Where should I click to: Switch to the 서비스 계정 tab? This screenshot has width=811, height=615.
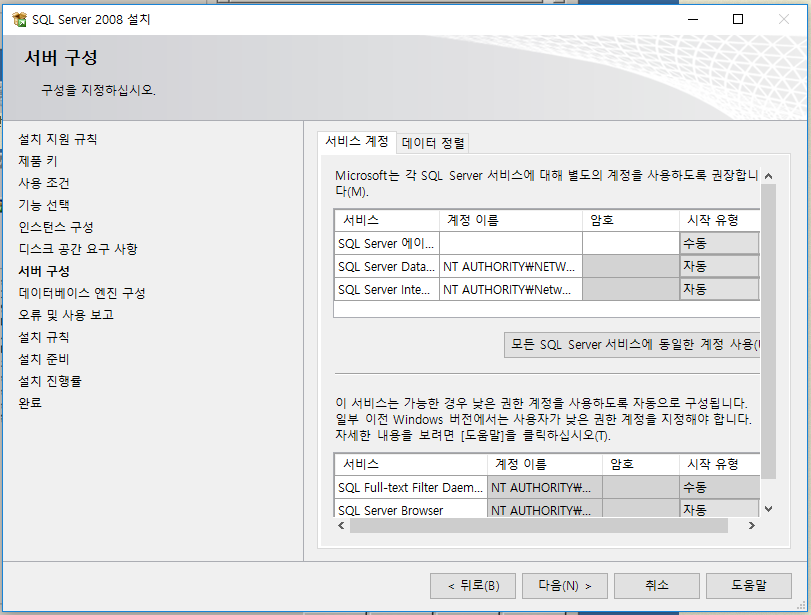coord(356,141)
